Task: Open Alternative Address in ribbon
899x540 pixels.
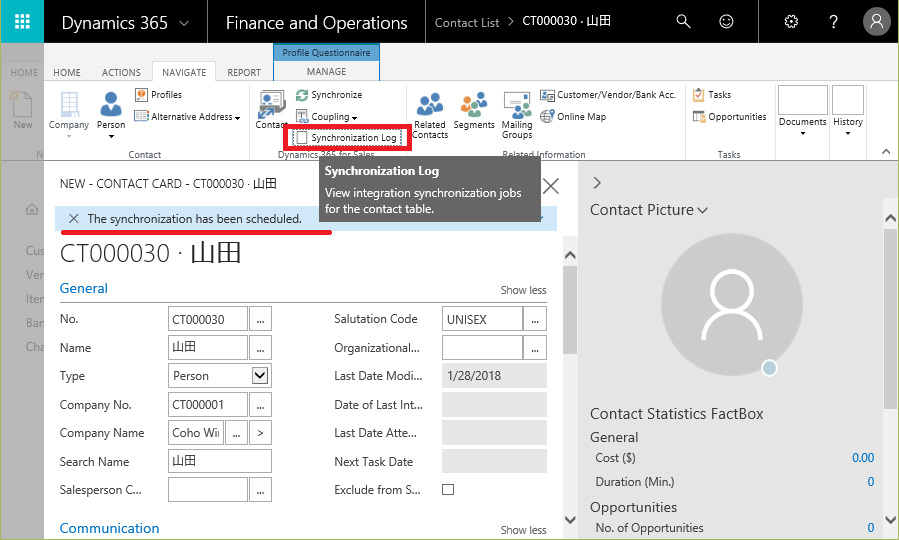Action: coord(187,116)
